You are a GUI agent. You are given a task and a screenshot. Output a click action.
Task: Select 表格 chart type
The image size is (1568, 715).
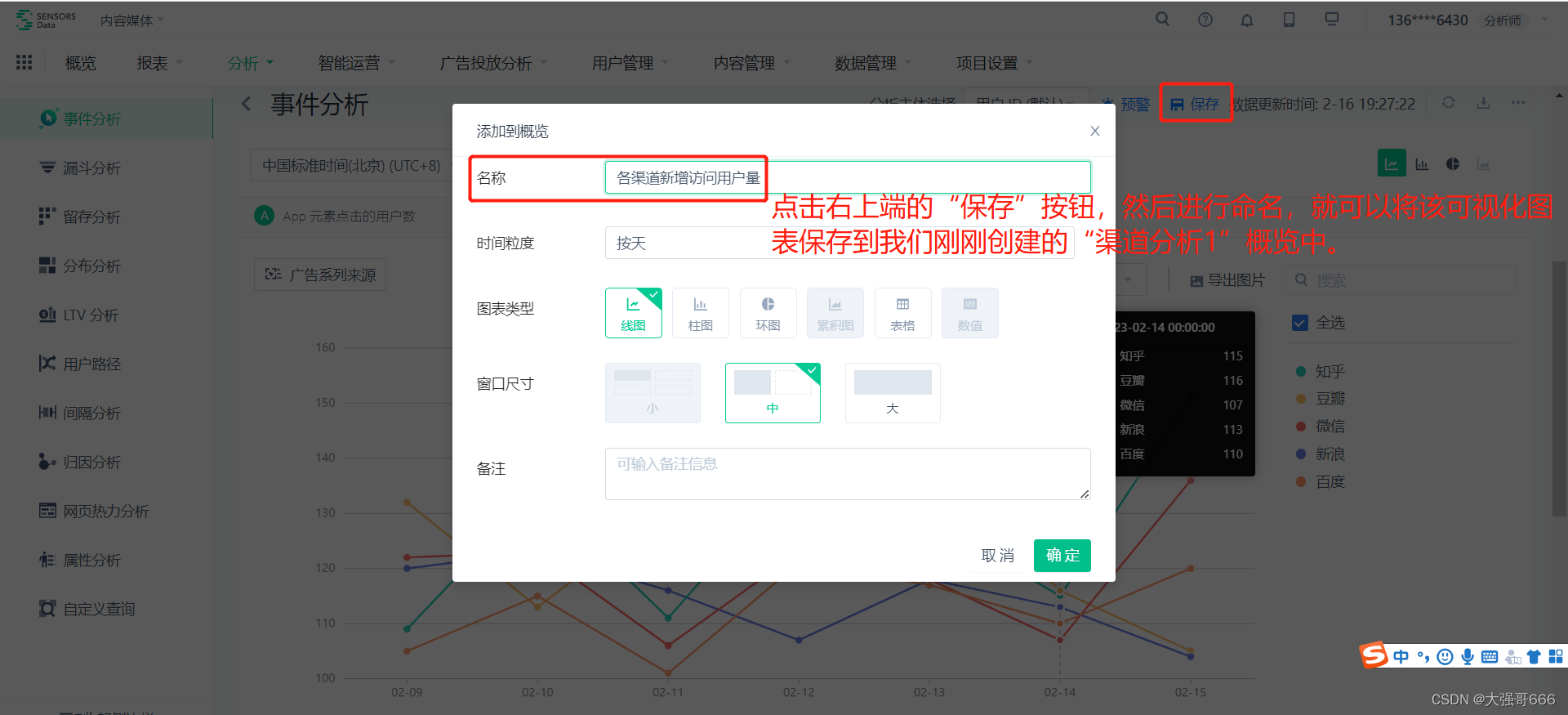pyautogui.click(x=902, y=313)
